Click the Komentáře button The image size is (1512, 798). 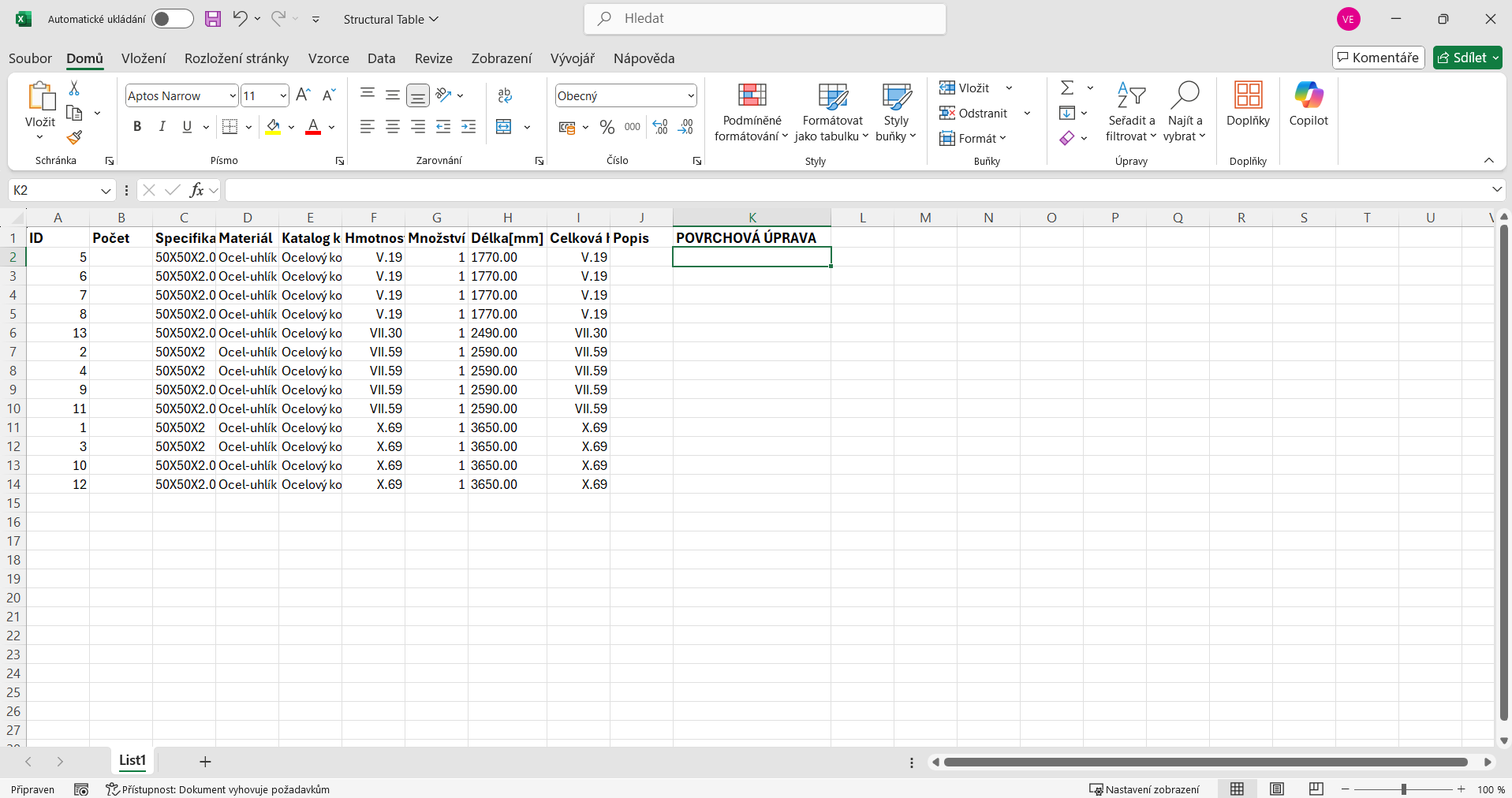[1378, 58]
